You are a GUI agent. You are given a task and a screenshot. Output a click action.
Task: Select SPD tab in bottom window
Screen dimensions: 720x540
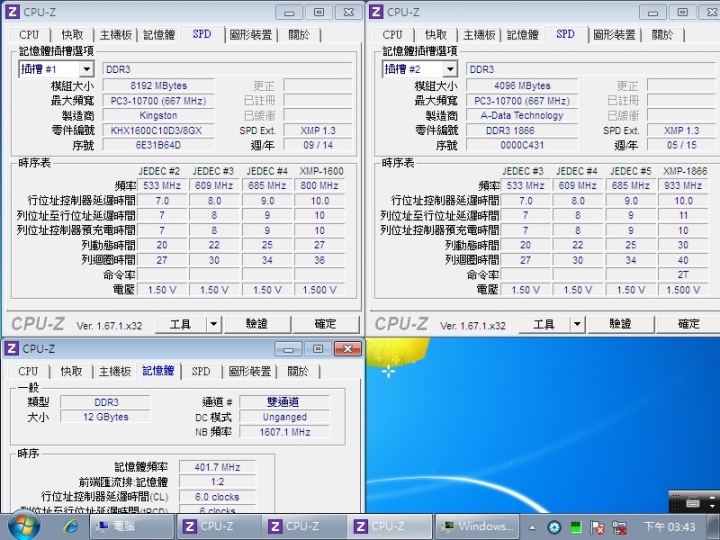click(201, 371)
